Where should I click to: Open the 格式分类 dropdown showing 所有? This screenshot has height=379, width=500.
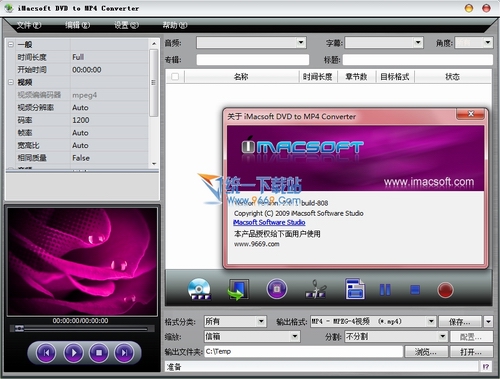[261, 321]
